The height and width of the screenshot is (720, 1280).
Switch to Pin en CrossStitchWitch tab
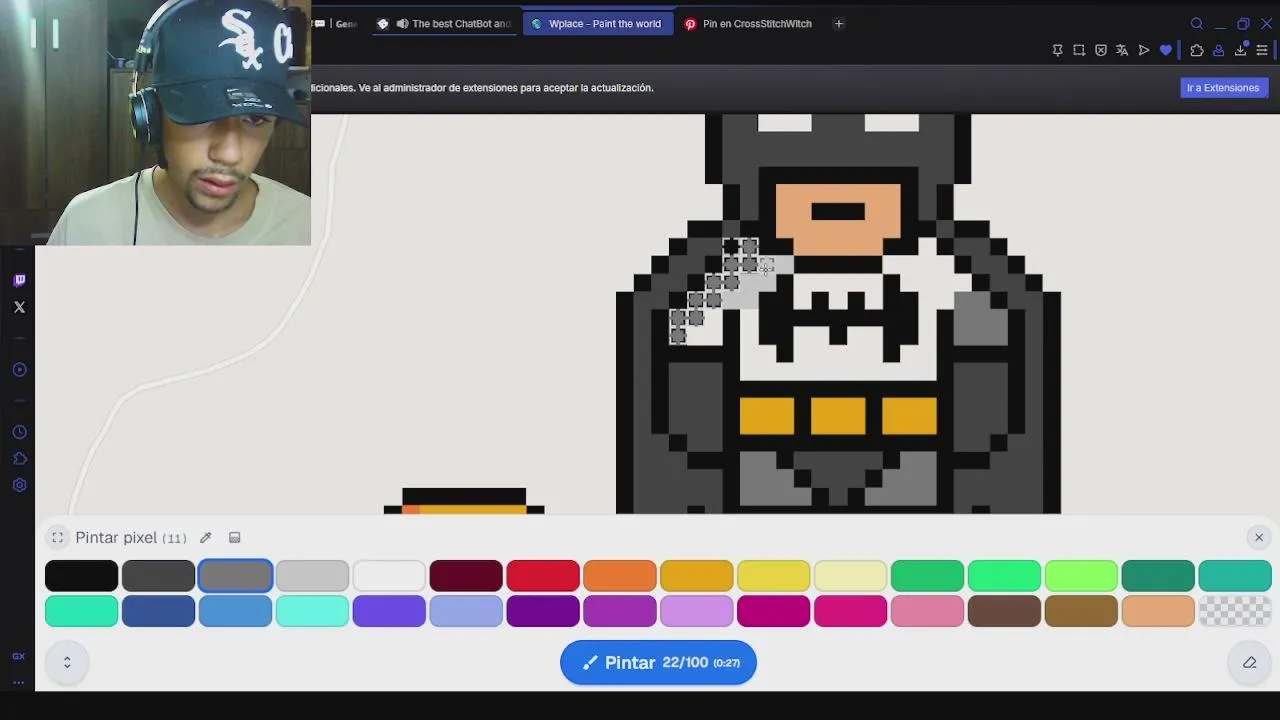pos(750,24)
